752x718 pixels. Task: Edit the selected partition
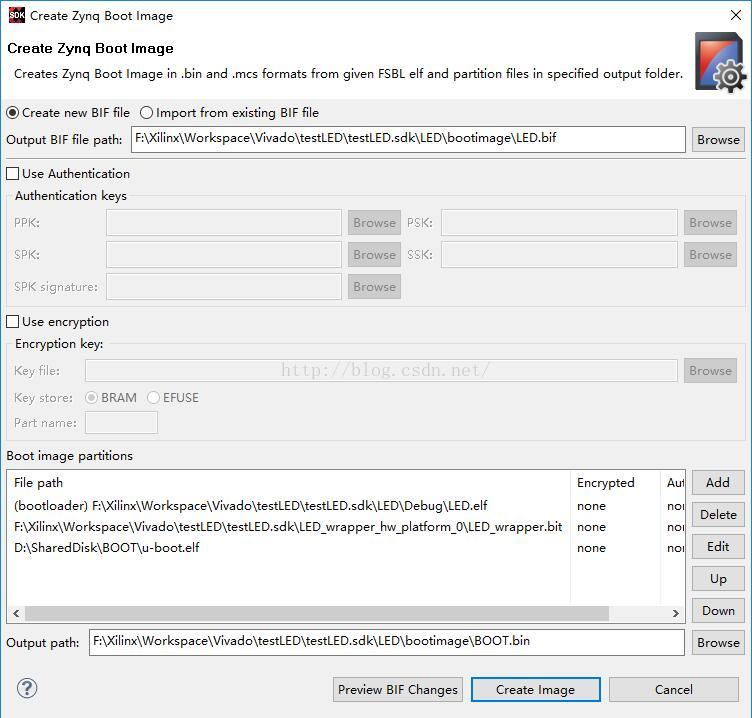pyautogui.click(x=718, y=546)
